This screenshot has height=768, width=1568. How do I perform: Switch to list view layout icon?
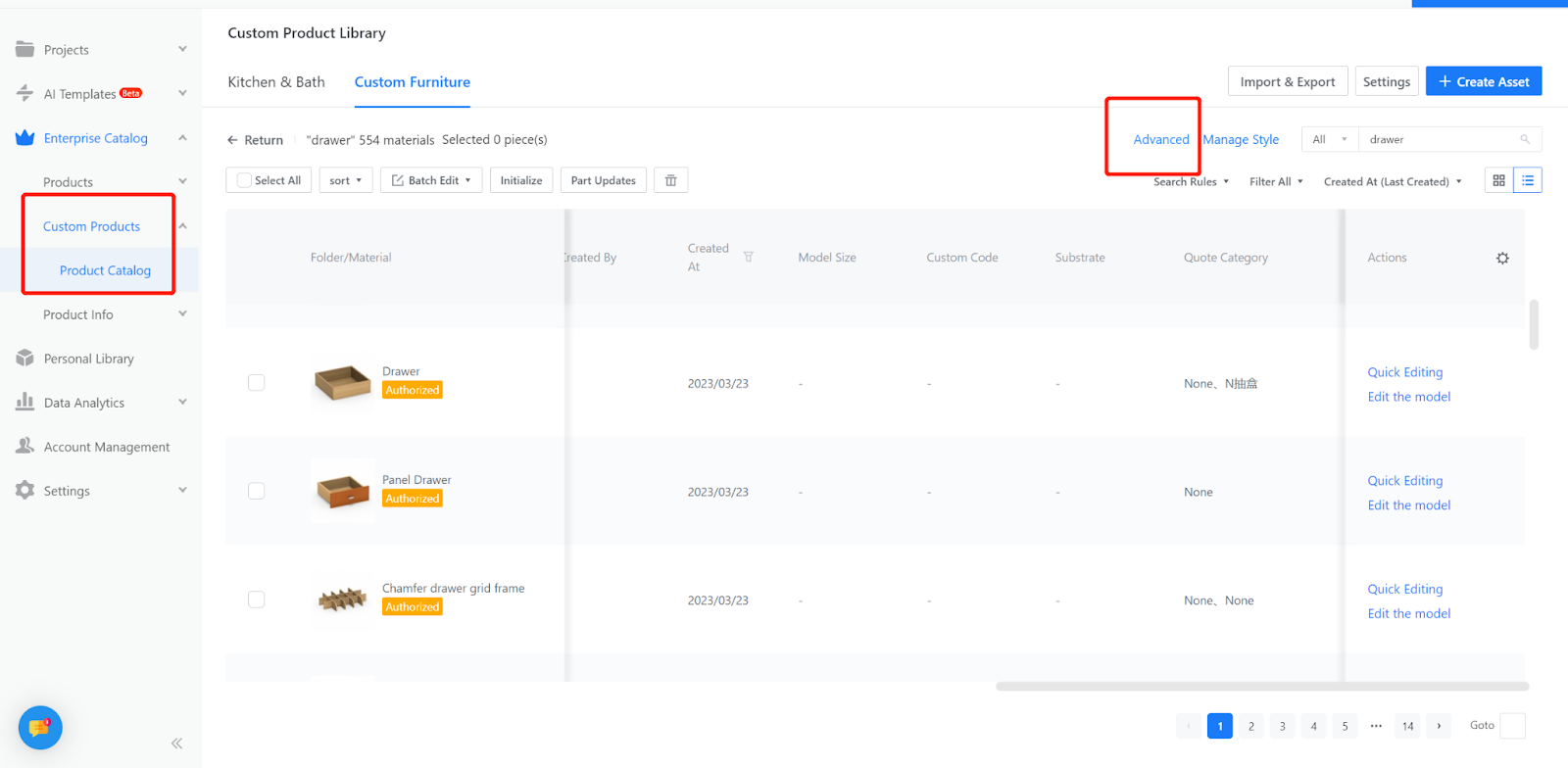1528,180
